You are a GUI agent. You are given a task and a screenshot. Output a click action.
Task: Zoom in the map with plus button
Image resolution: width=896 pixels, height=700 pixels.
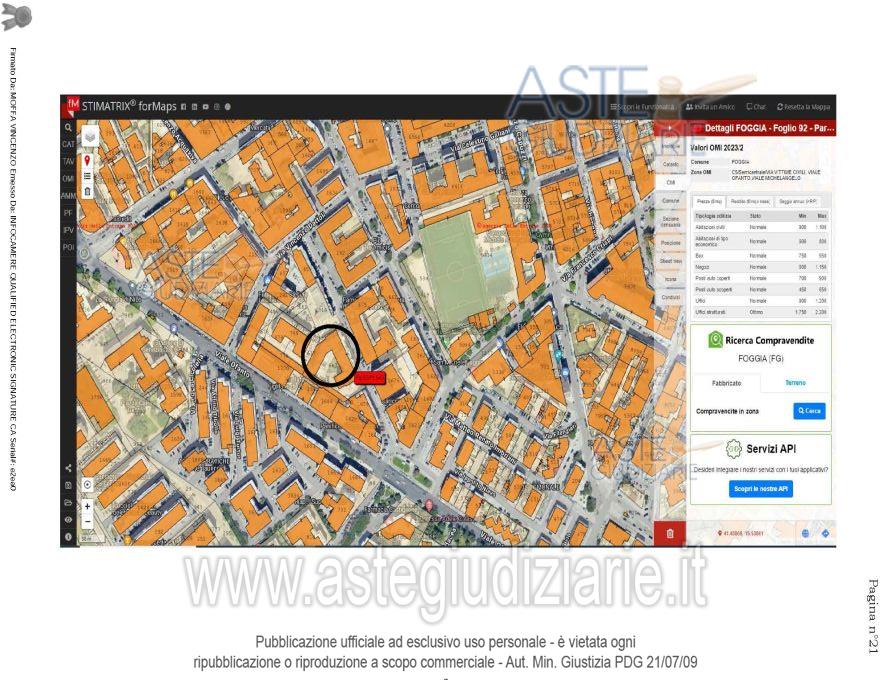[88, 507]
